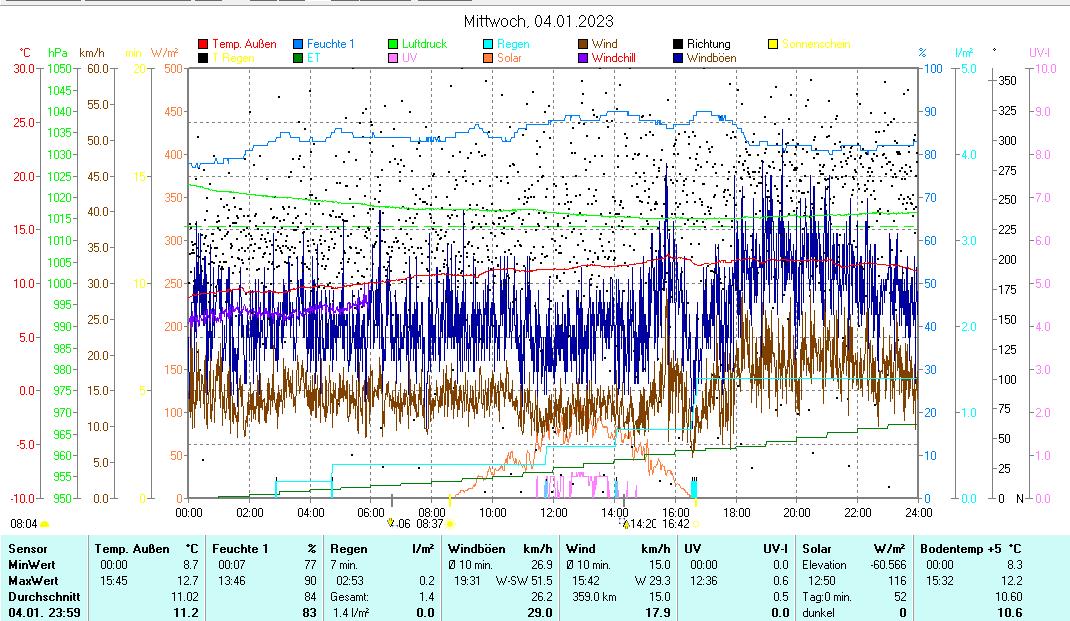Select the dark blue Windböen legend marker

pos(678,58)
